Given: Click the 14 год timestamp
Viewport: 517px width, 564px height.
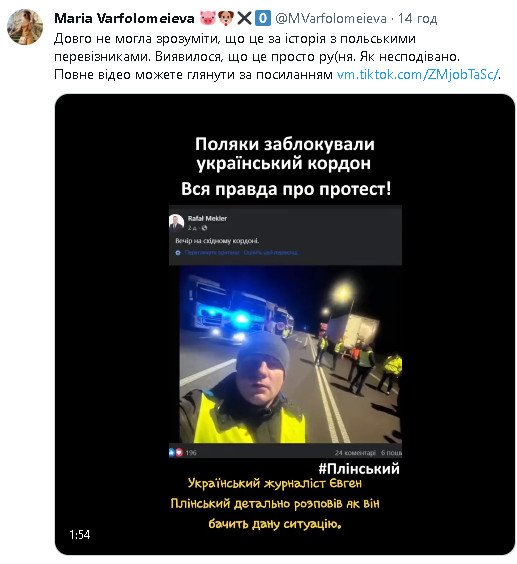Looking at the screenshot, I should pos(417,18).
